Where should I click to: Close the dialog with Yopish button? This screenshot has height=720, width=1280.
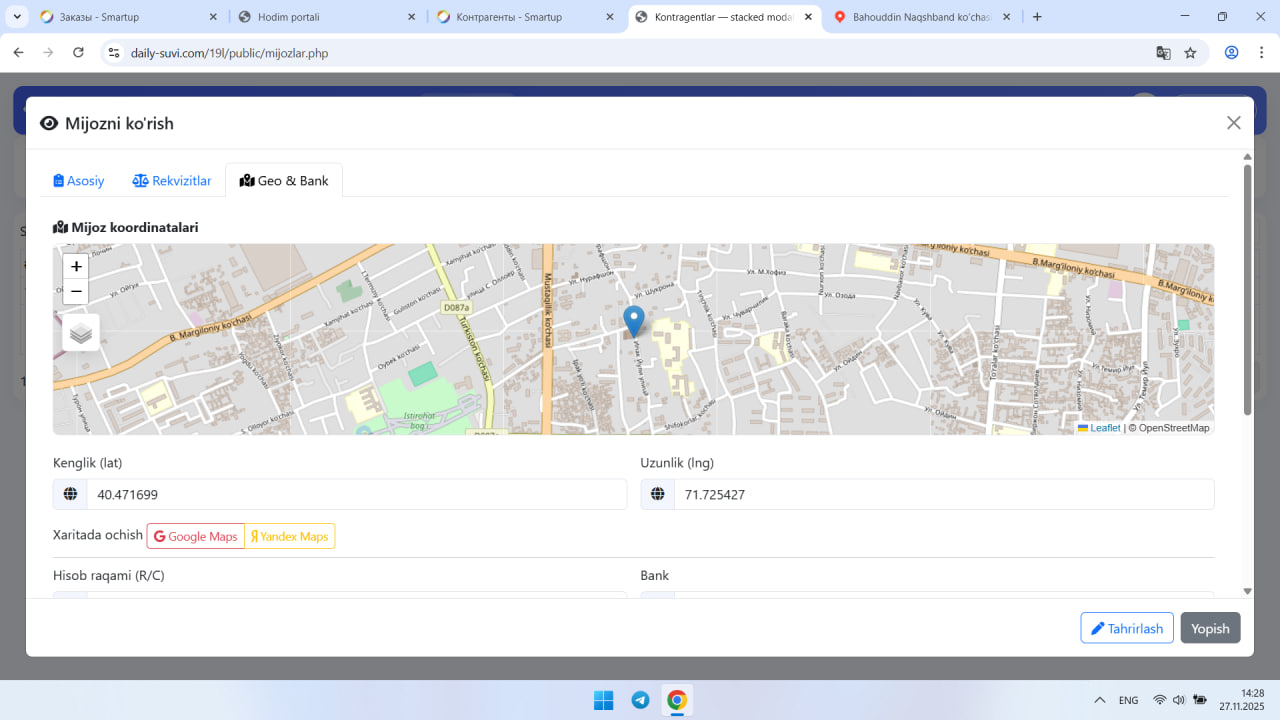(1210, 628)
